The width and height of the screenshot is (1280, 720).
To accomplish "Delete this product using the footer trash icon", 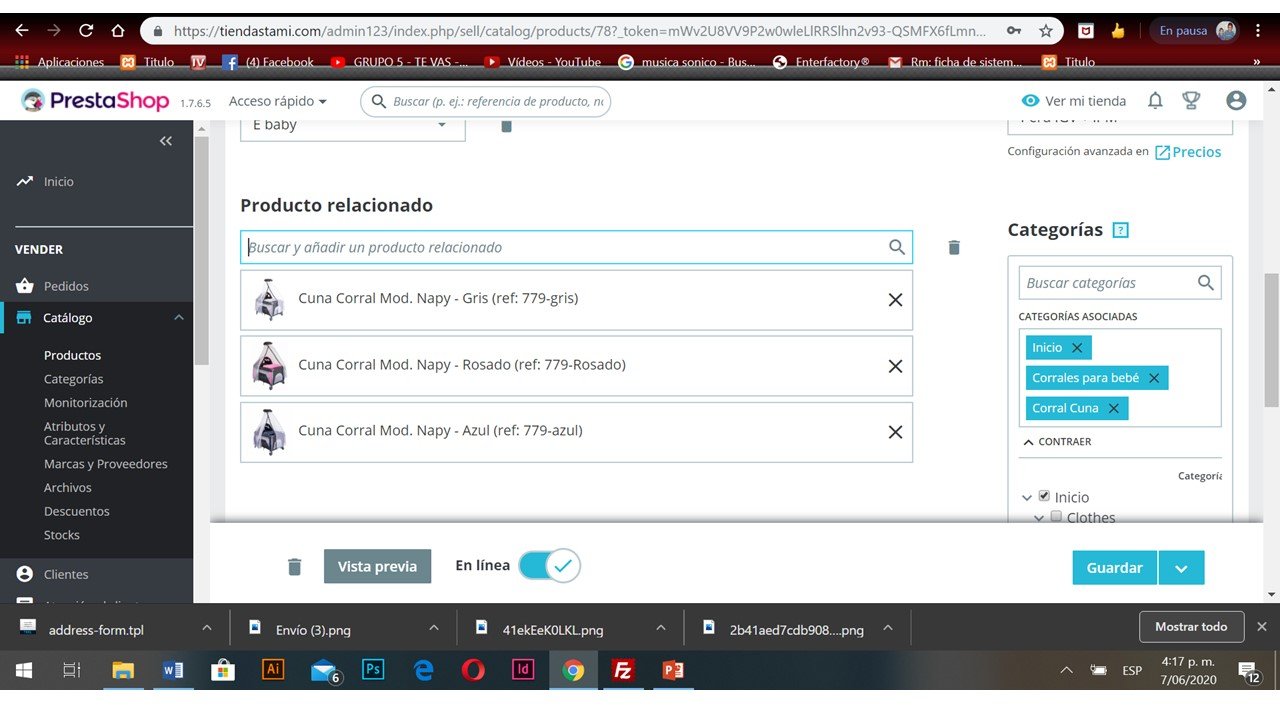I will point(294,567).
